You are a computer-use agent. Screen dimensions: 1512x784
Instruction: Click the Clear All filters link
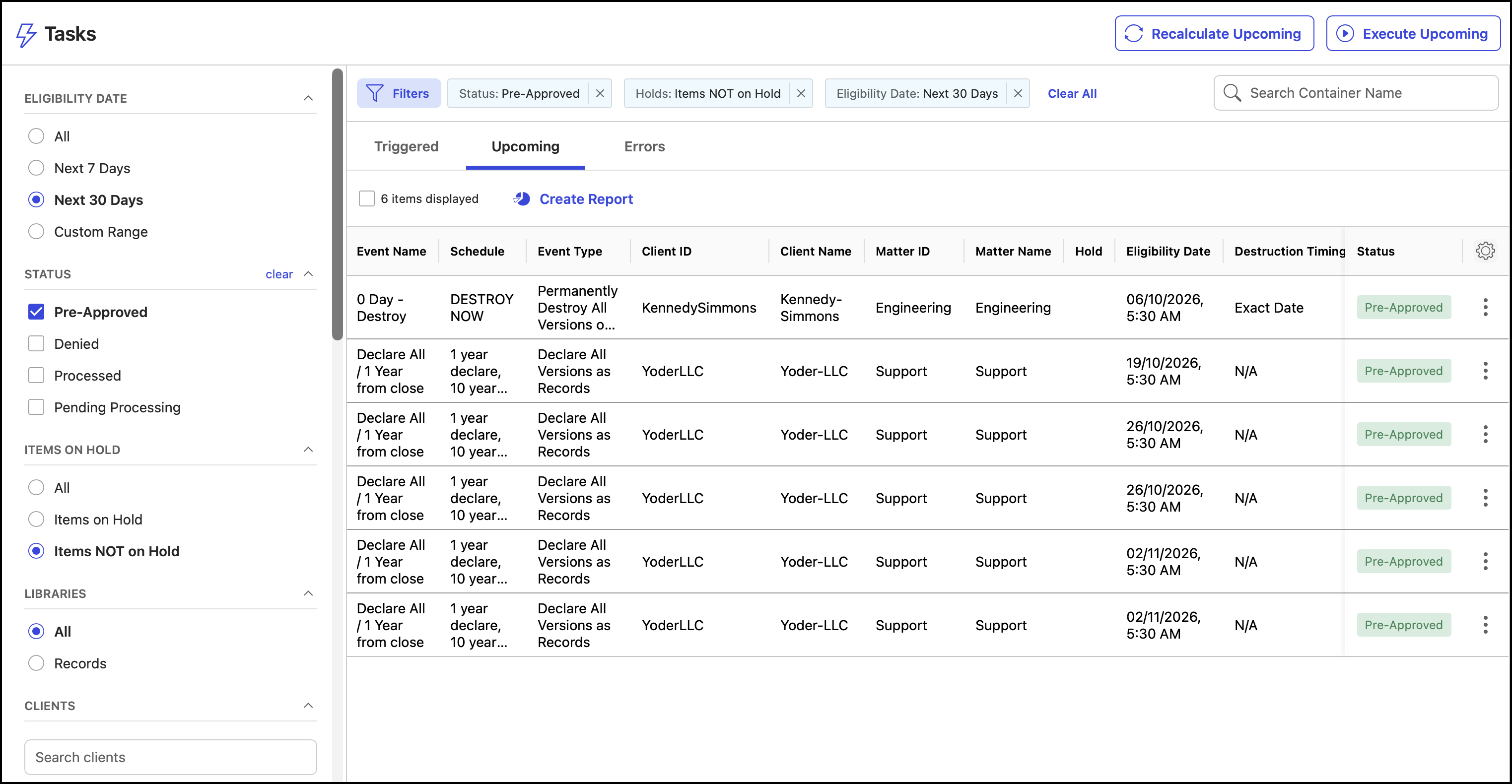click(x=1072, y=93)
